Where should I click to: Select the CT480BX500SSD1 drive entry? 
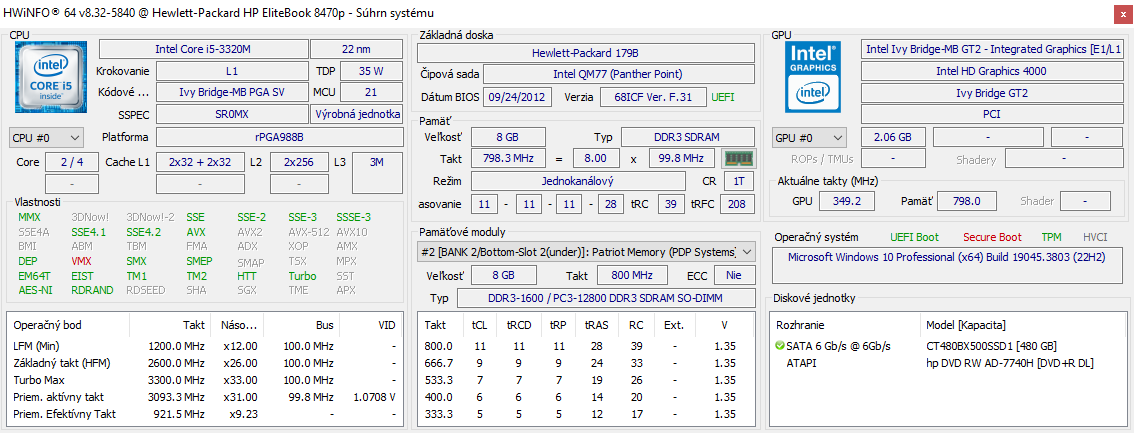click(x=991, y=346)
